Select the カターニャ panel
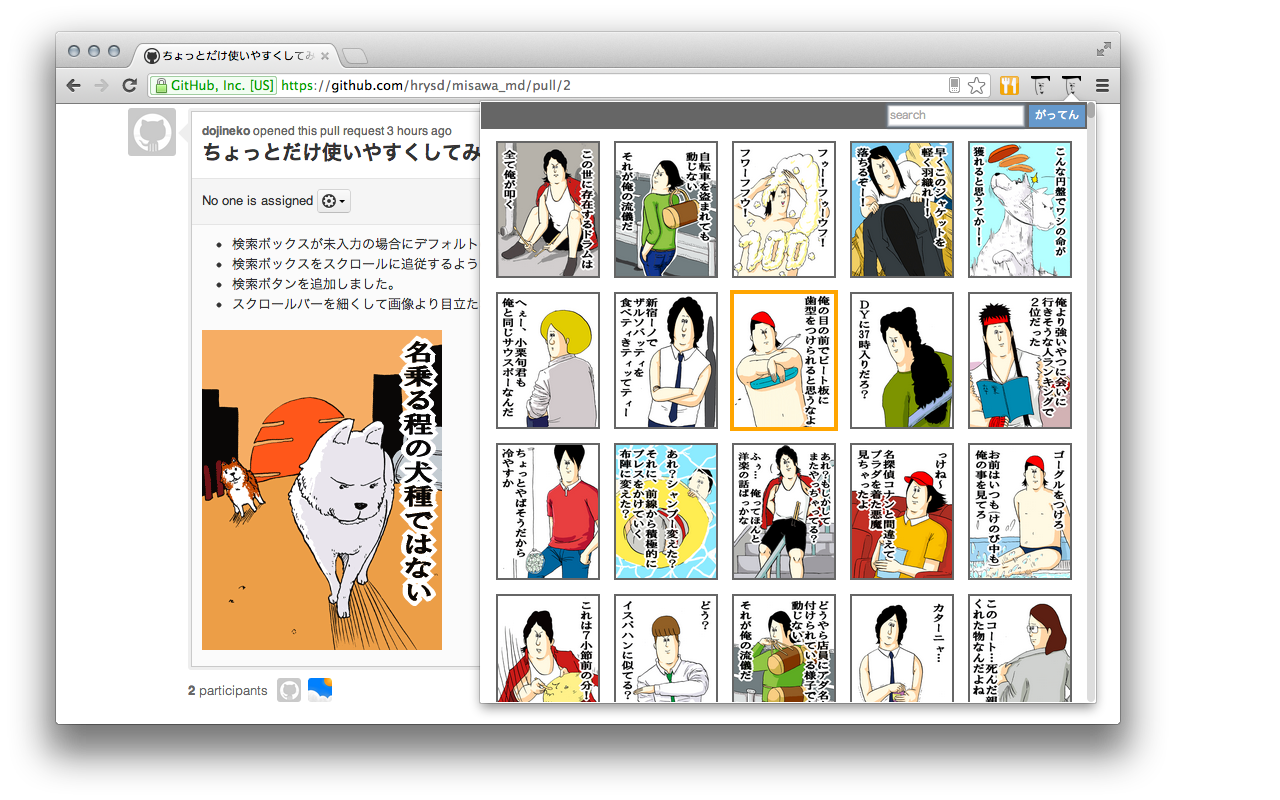The image size is (1280, 800). [x=902, y=648]
